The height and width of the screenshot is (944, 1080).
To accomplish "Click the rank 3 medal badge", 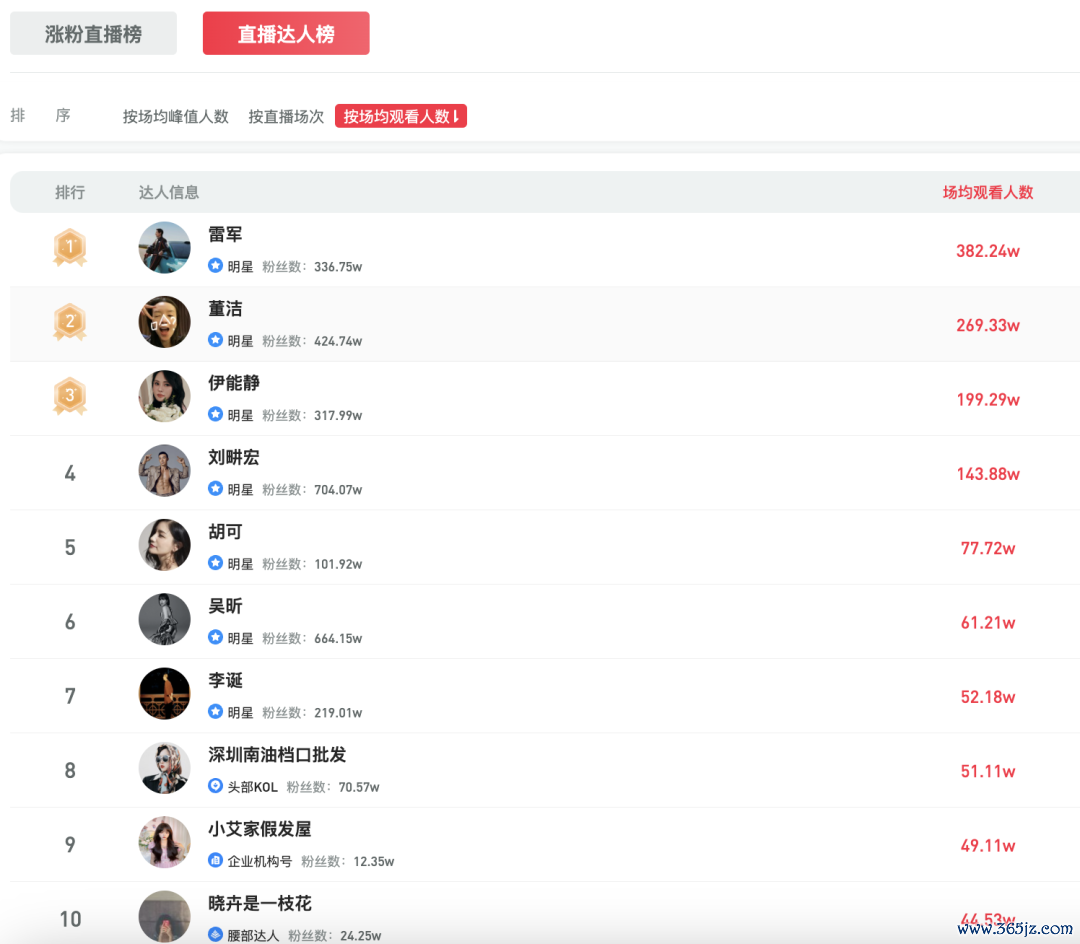I will (x=70, y=396).
